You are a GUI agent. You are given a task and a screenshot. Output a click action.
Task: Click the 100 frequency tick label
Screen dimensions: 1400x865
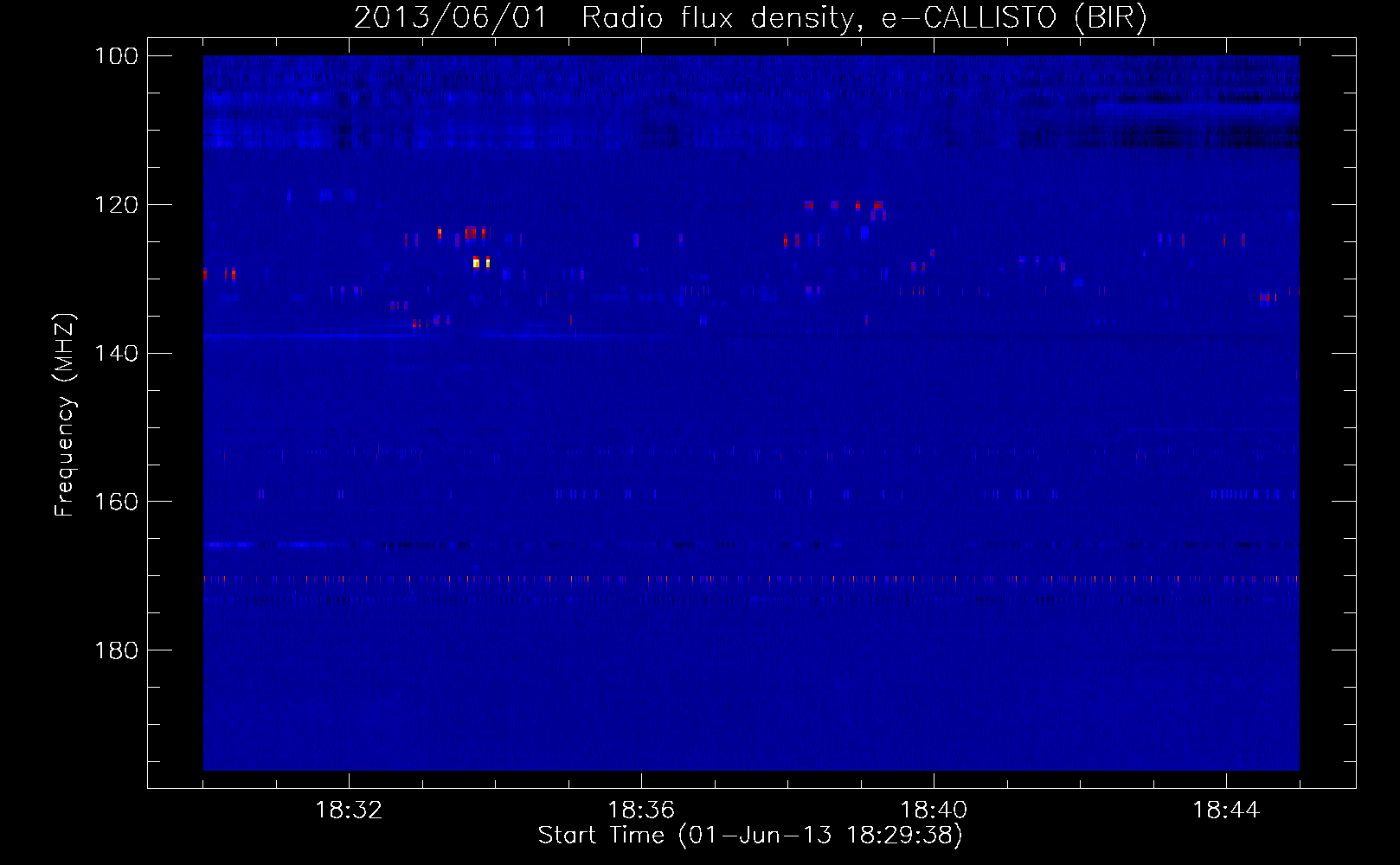(116, 56)
